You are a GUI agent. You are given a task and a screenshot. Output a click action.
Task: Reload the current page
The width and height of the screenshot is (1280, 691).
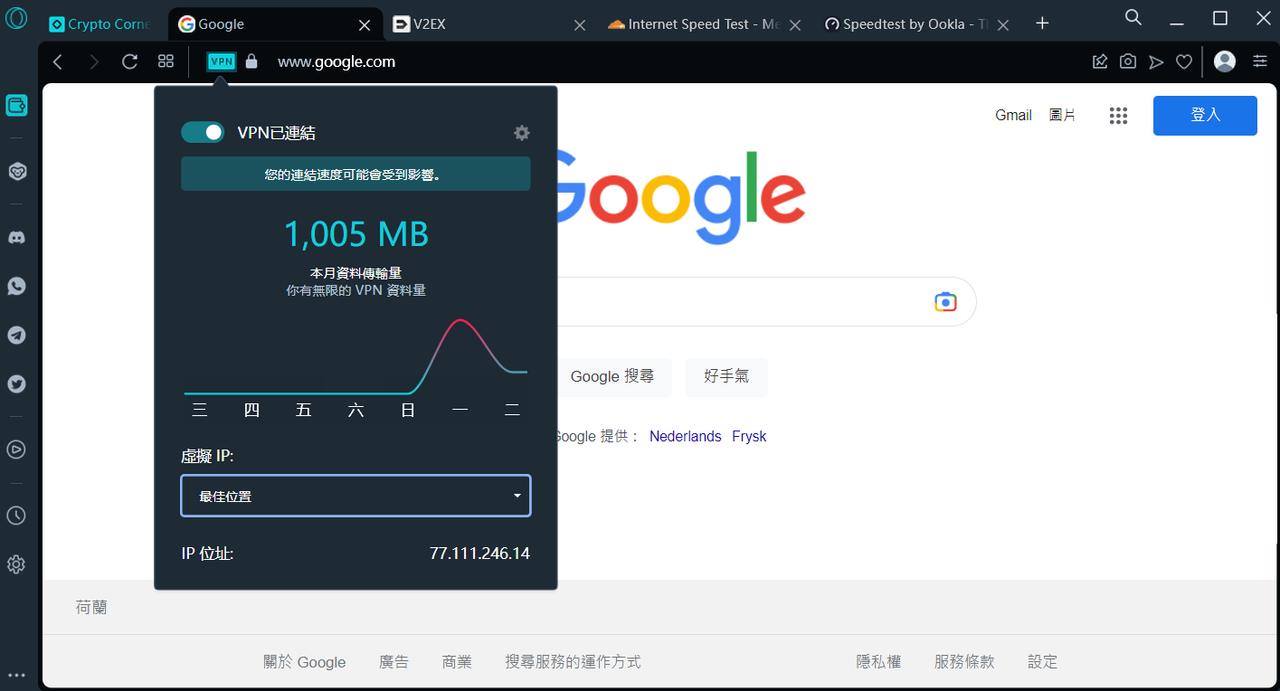130,62
